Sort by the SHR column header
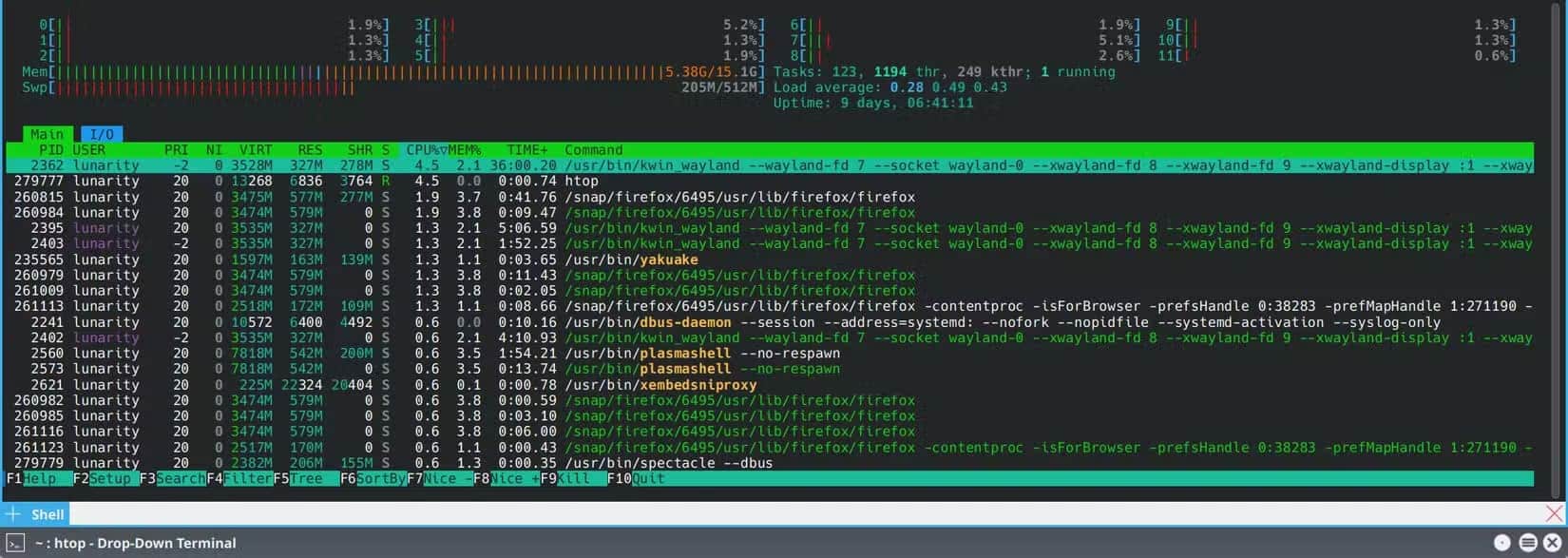Viewport: 1568px width, 558px height. pyautogui.click(x=360, y=149)
